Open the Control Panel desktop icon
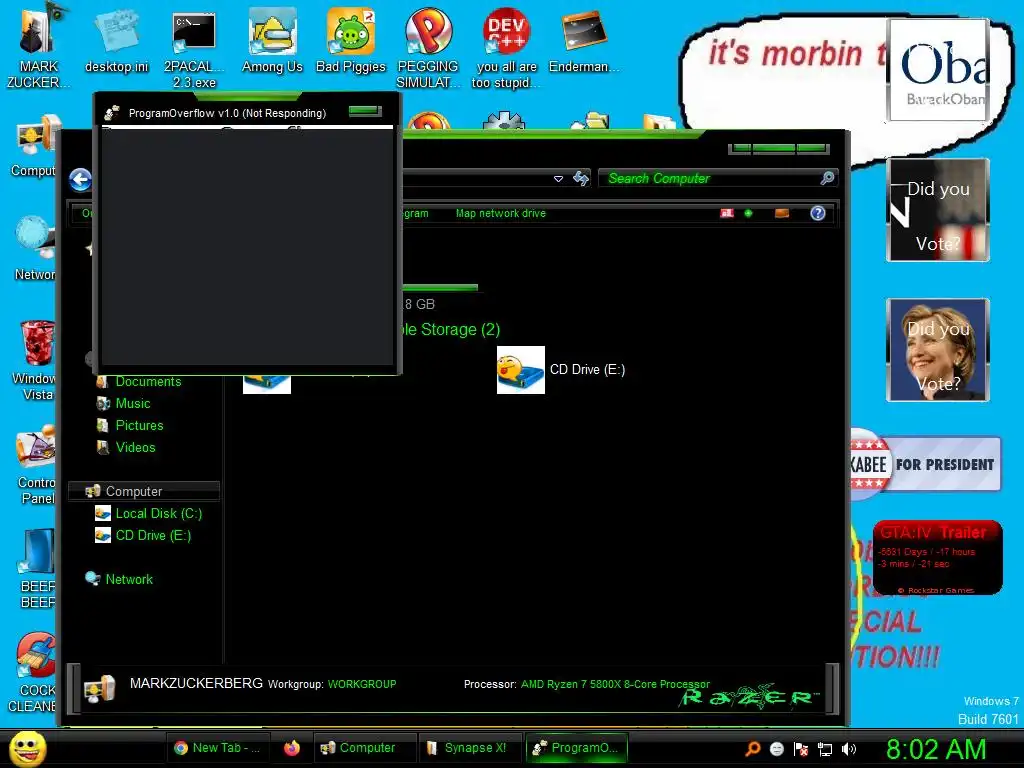Image resolution: width=1024 pixels, height=768 pixels. click(x=35, y=464)
